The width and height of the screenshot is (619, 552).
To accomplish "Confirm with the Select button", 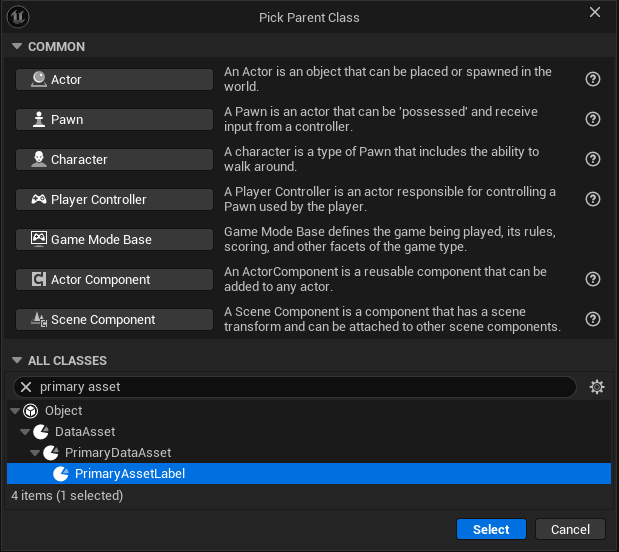I will coord(491,529).
